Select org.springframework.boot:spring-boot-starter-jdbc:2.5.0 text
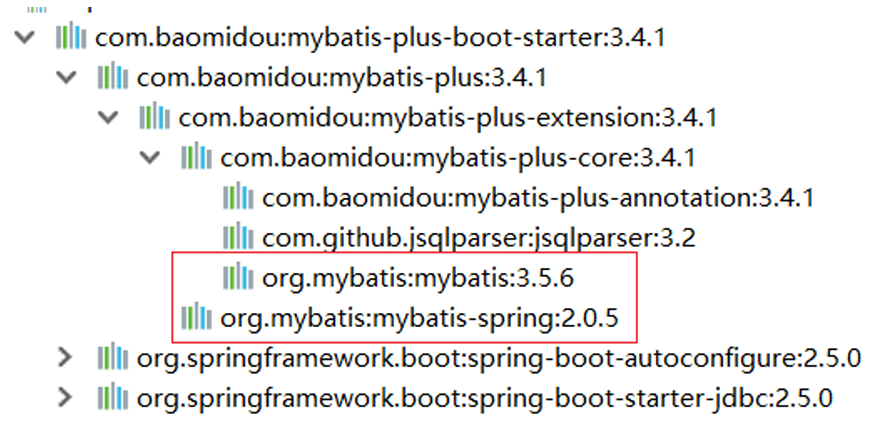This screenshot has width=879, height=430. coord(484,399)
